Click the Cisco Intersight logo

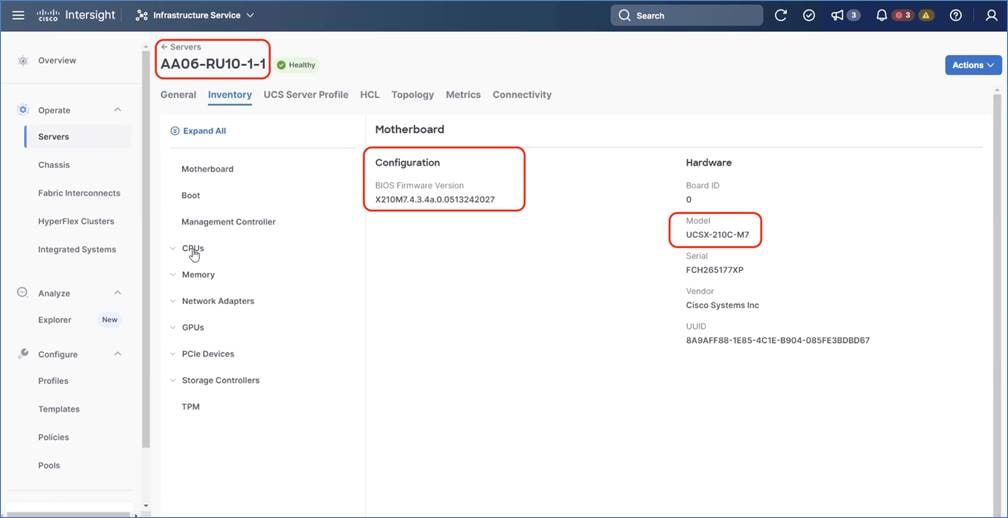pyautogui.click(x=75, y=15)
